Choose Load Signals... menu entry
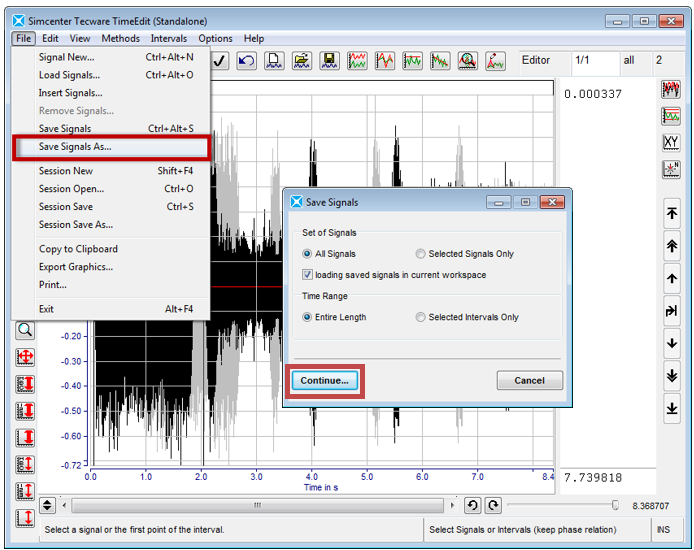The width and height of the screenshot is (694, 550). pos(112,75)
